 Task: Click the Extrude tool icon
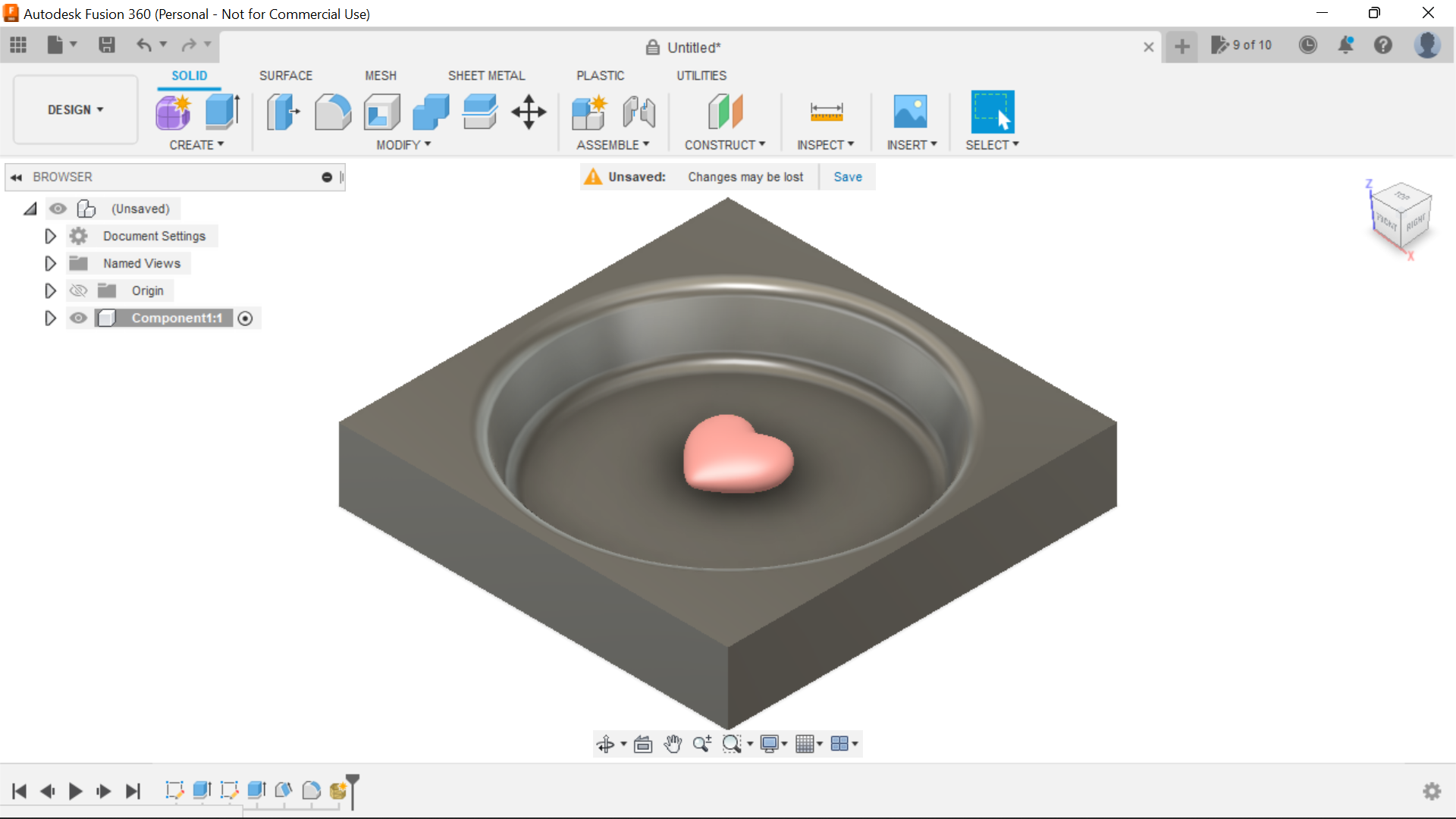223,112
